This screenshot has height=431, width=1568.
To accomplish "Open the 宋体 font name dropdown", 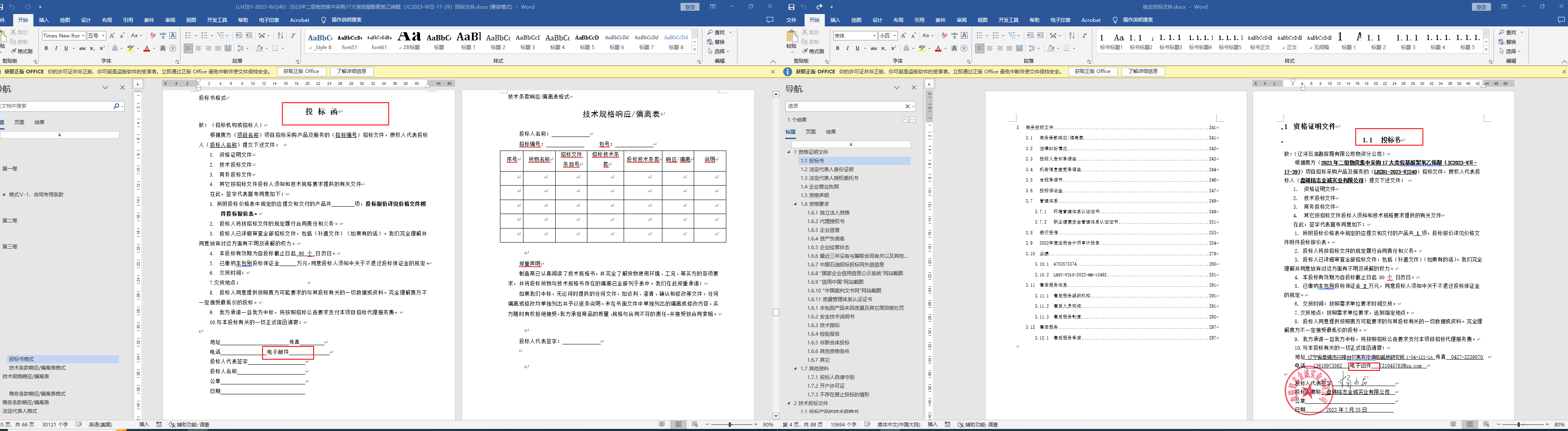I will click(874, 35).
